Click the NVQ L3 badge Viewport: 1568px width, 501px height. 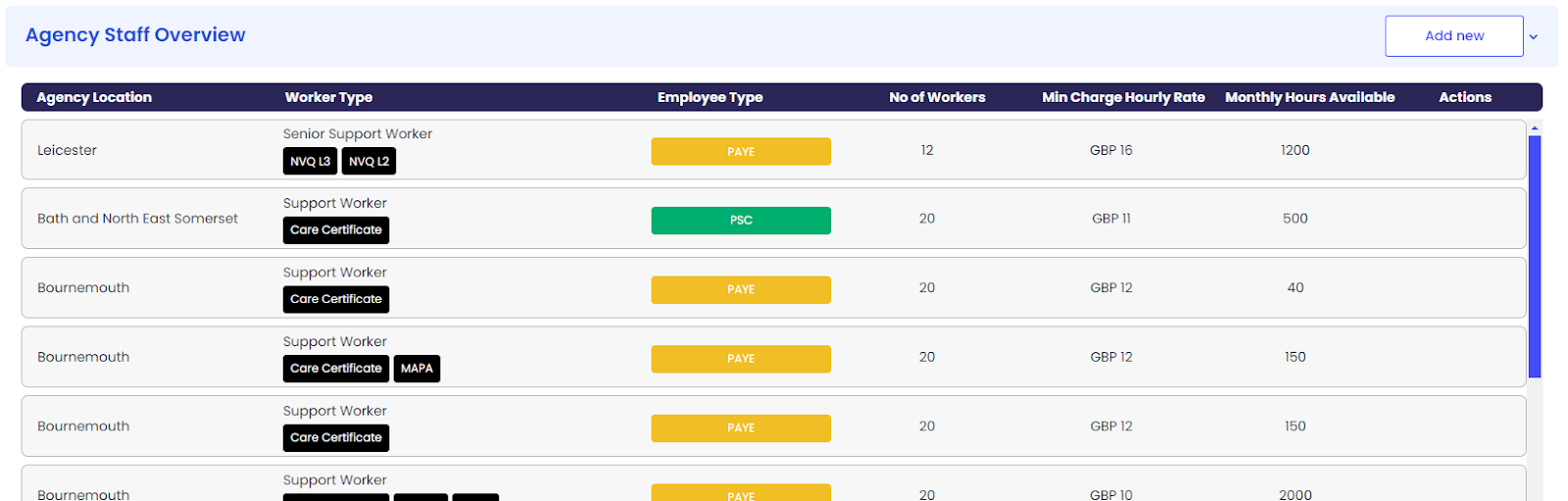310,162
